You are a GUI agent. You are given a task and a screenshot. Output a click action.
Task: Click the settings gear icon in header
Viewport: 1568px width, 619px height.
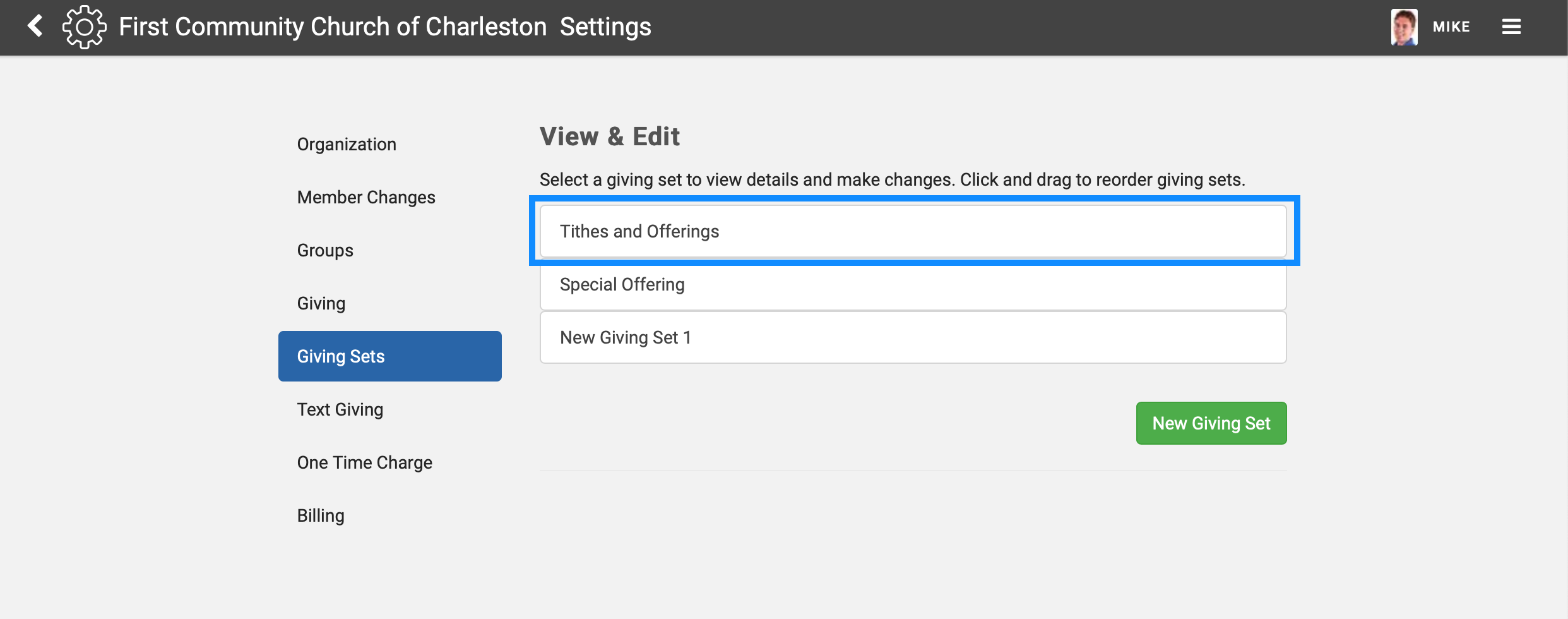(84, 27)
